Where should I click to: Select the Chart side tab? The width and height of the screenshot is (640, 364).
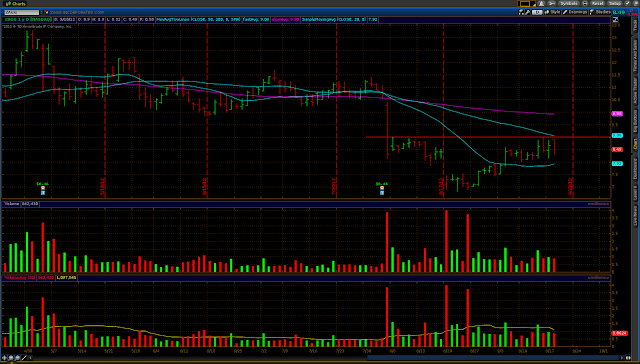[635, 144]
